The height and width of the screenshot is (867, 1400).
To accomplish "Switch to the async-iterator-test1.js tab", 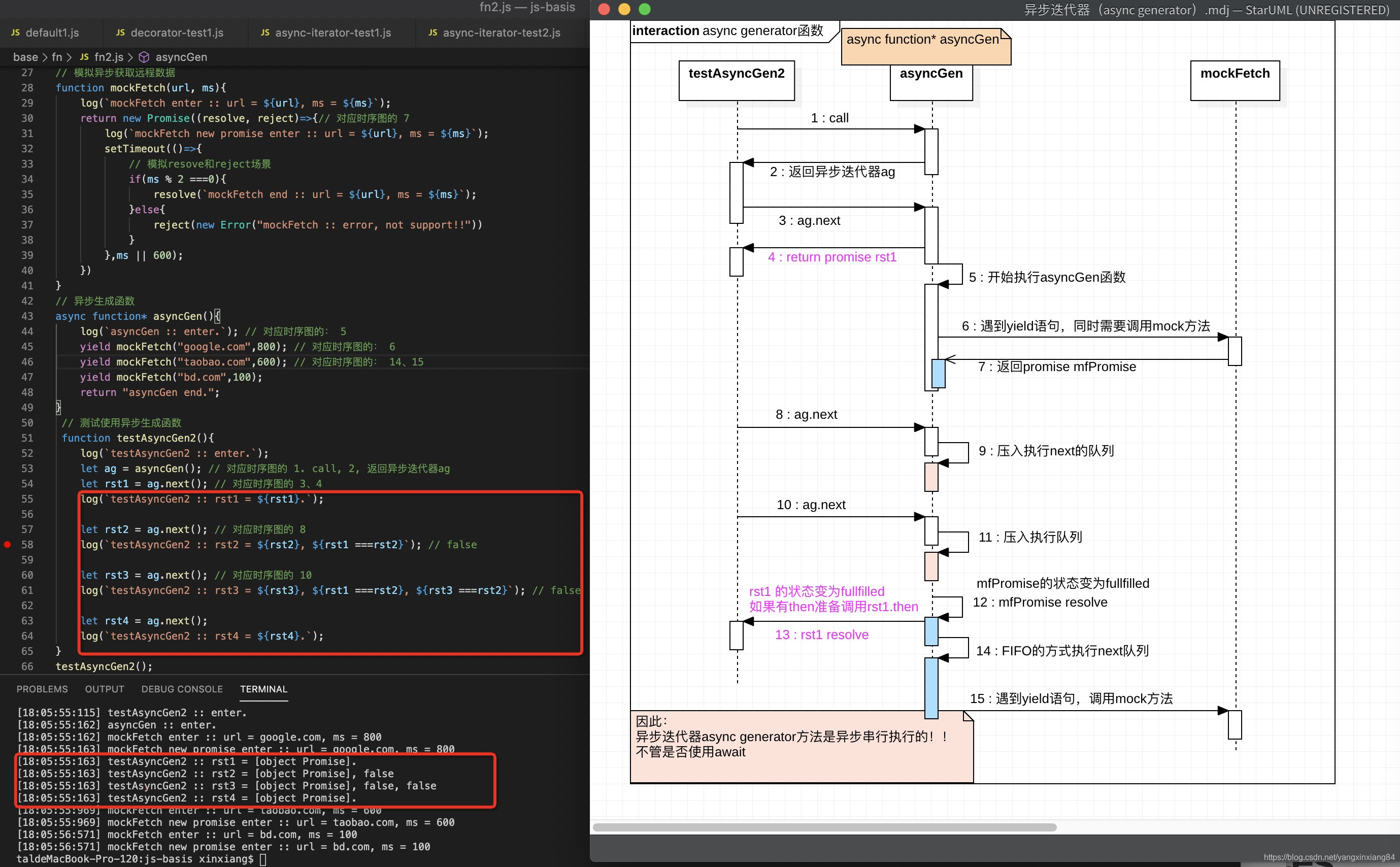I will pos(332,32).
